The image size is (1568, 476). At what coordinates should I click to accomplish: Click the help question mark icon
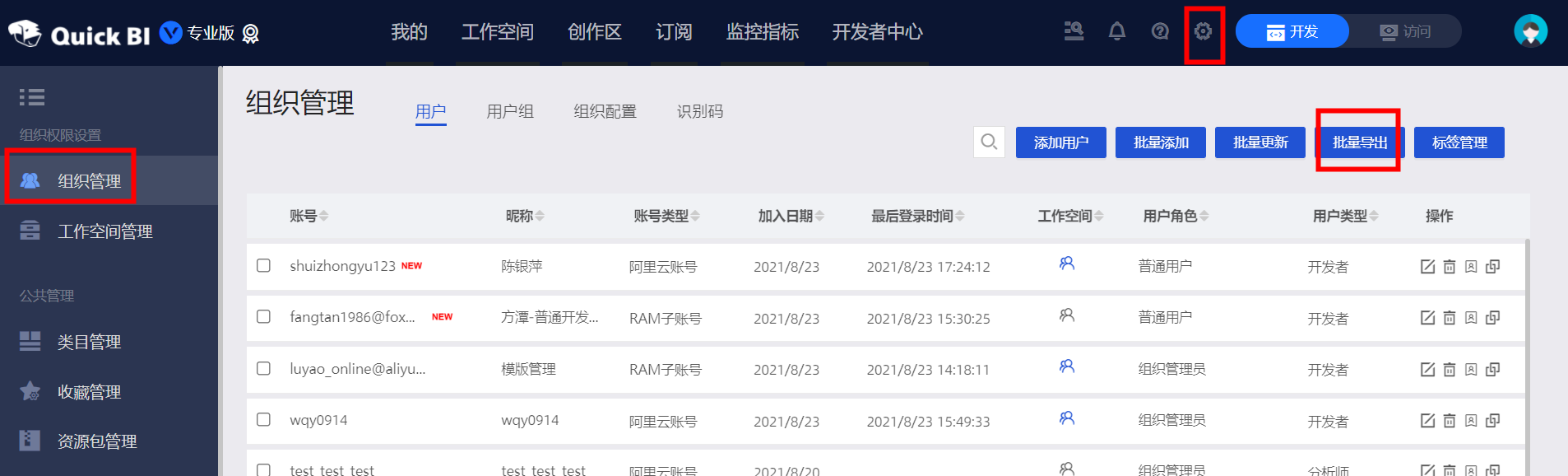[x=1160, y=31]
